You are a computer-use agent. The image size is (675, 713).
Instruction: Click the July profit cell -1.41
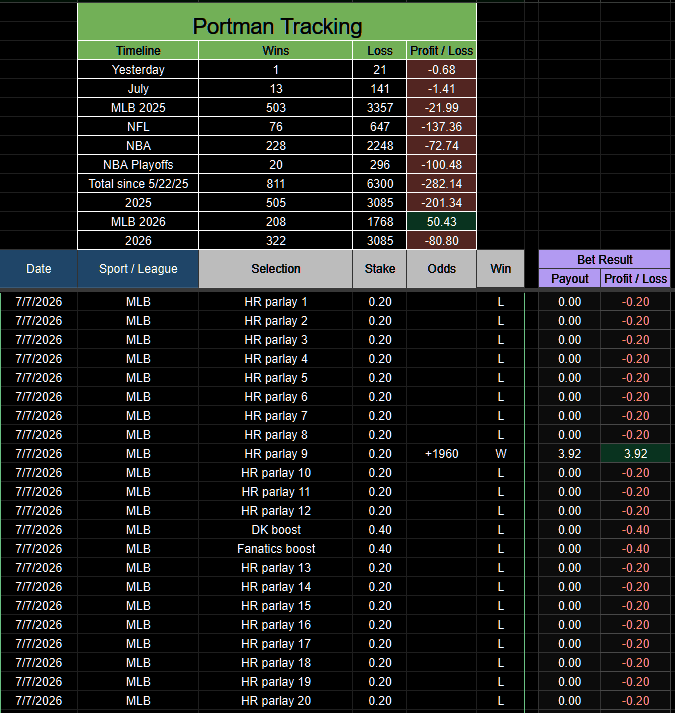point(442,89)
